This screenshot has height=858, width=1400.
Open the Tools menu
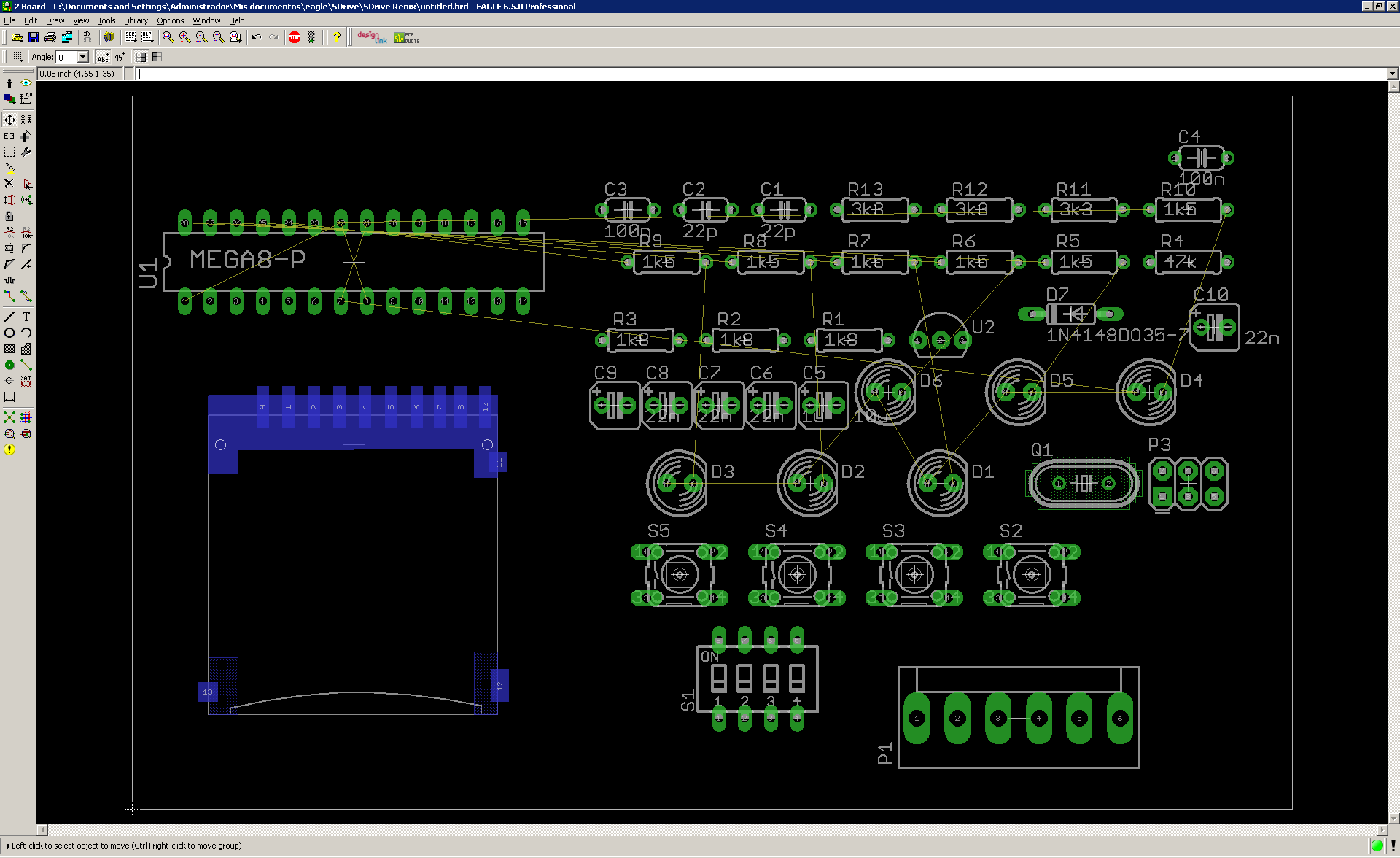106,20
